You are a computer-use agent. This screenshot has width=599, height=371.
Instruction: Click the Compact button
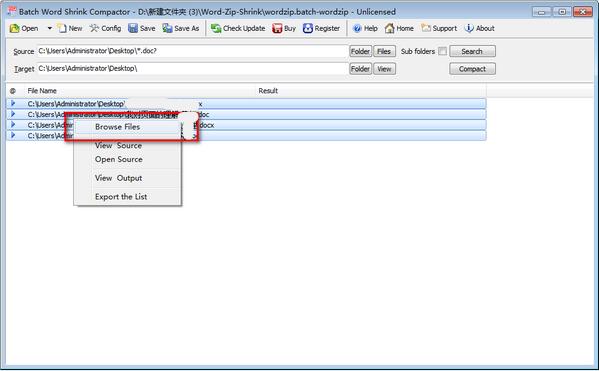(x=473, y=69)
